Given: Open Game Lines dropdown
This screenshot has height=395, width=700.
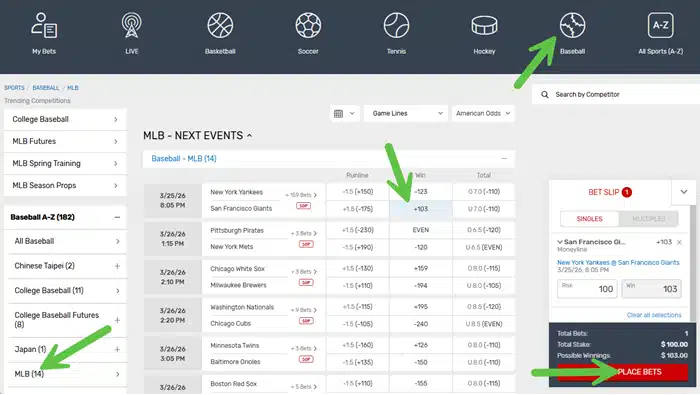Looking at the screenshot, I should tap(406, 113).
